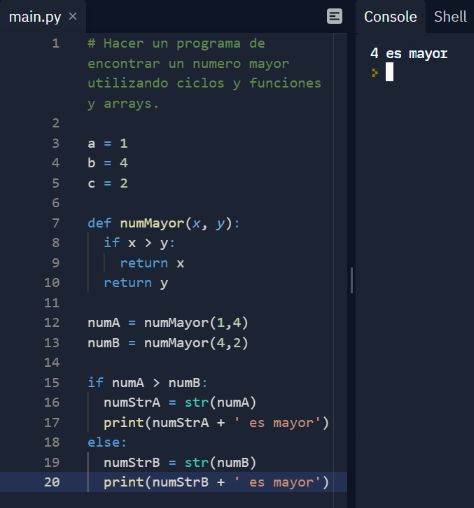Click the highlighted print(numStrB) line
The height and width of the screenshot is (508, 474).
coord(216,482)
